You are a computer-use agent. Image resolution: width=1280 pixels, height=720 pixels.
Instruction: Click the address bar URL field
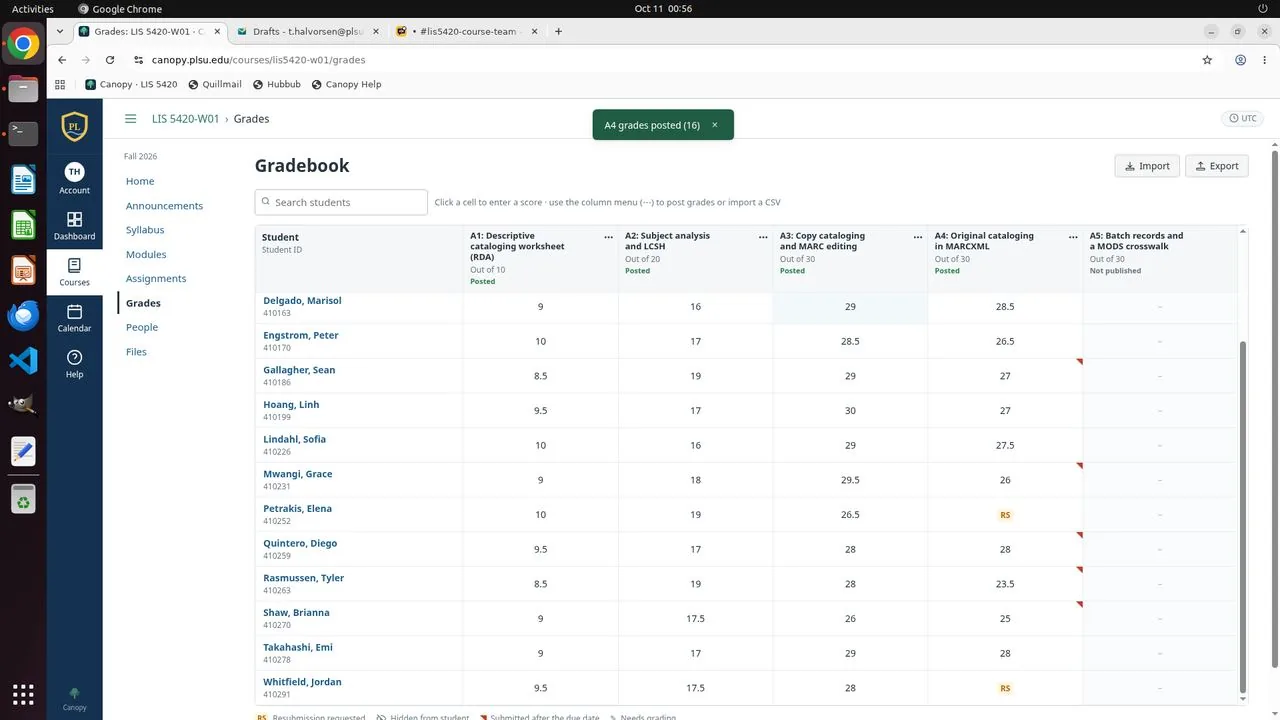pyautogui.click(x=660, y=60)
